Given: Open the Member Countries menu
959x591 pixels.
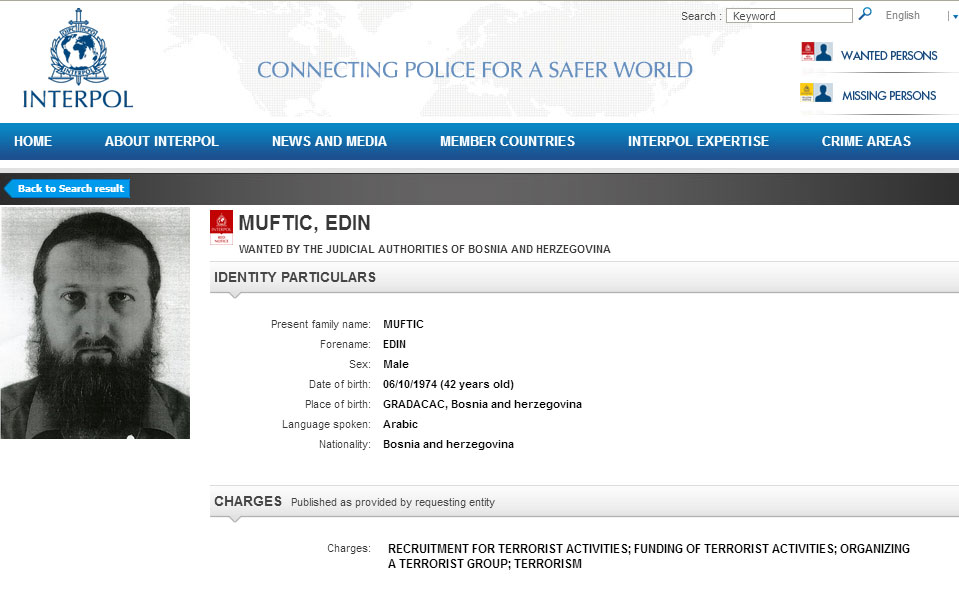Looking at the screenshot, I should [x=507, y=141].
